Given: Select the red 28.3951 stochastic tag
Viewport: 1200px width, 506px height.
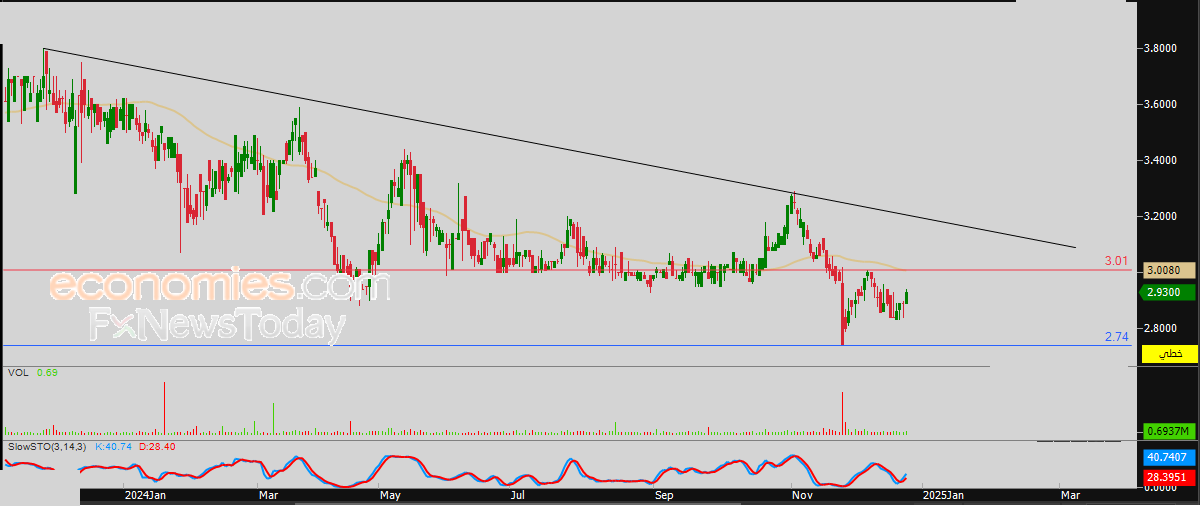Looking at the screenshot, I should pyautogui.click(x=1167, y=477).
